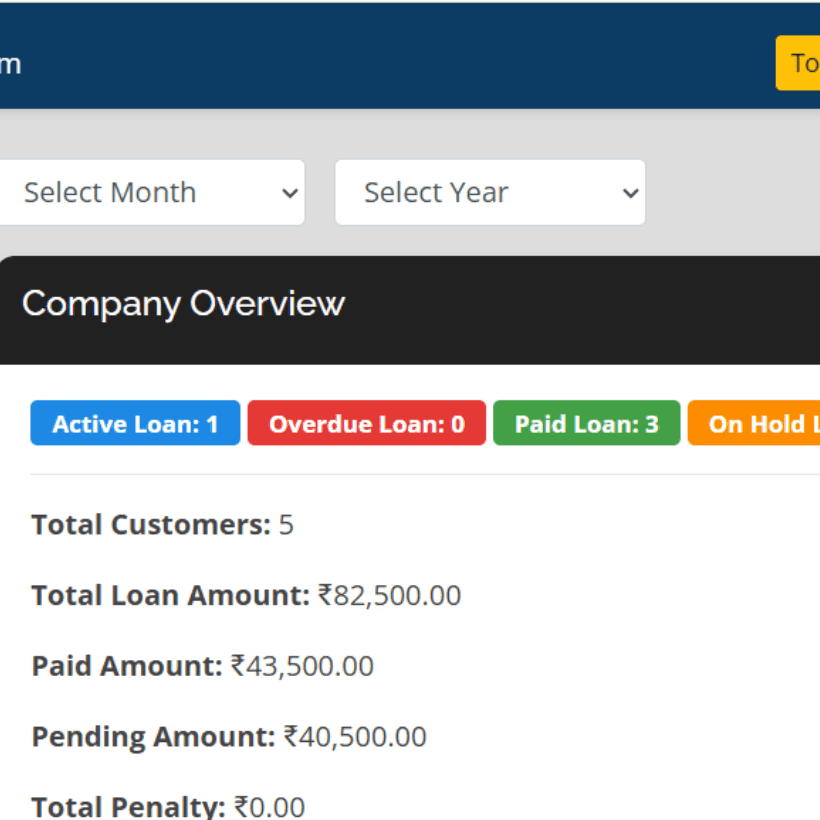Open the Select Month dropdown
Image resolution: width=820 pixels, height=820 pixels.
point(152,192)
